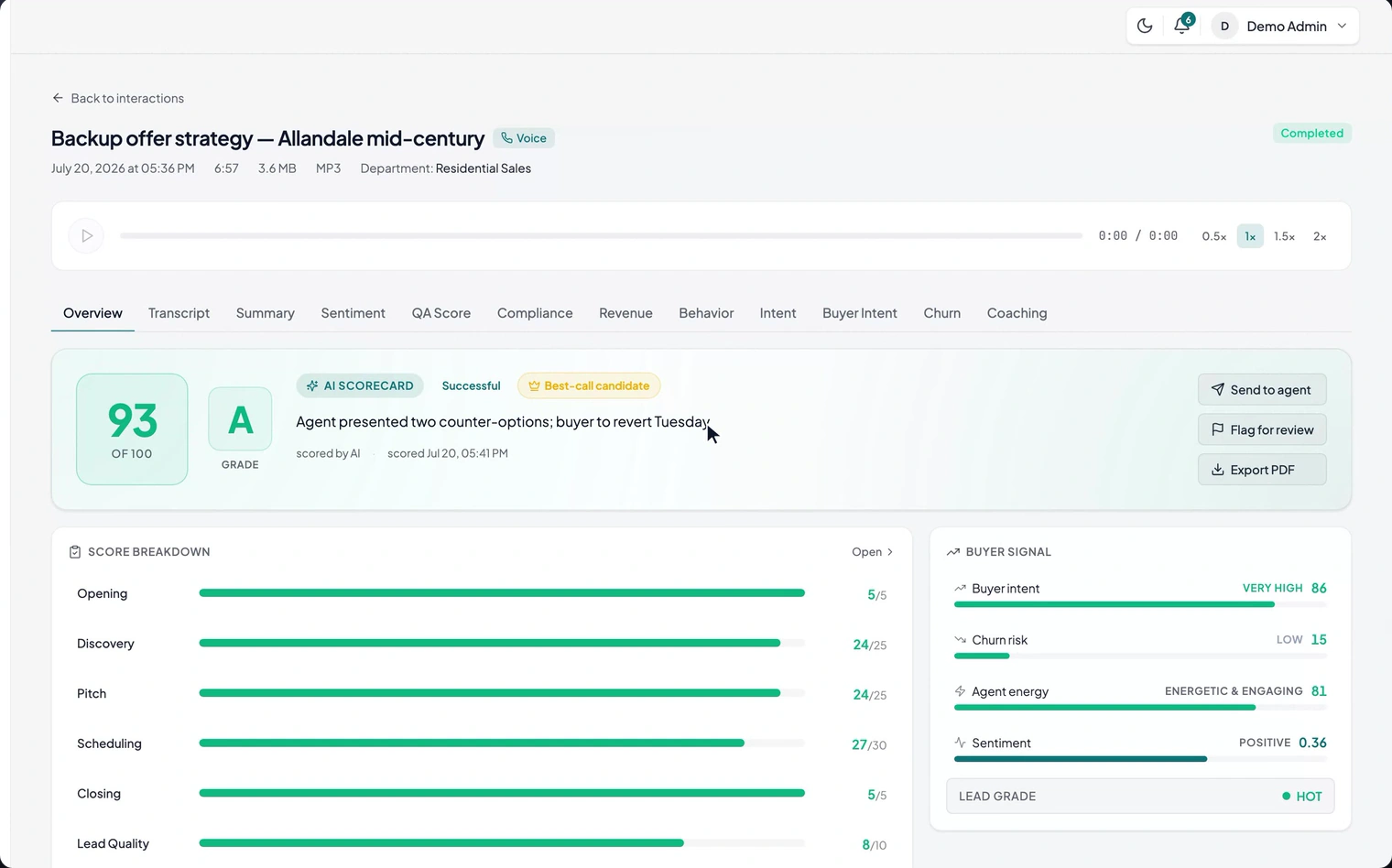Viewport: 1392px width, 868px height.
Task: Click the call summary sentence
Action: point(503,422)
